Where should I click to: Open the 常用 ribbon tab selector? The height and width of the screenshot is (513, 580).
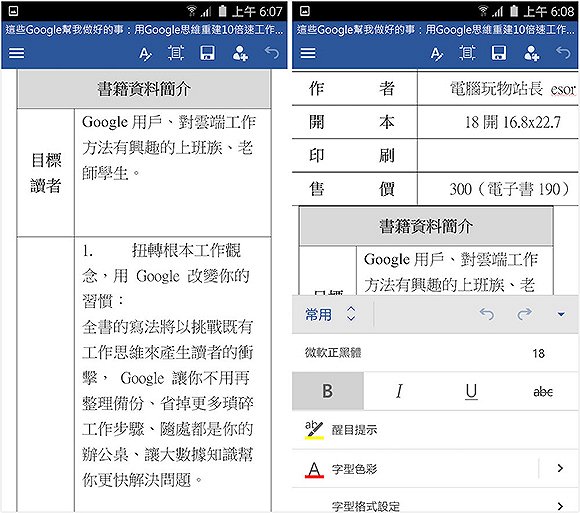click(x=330, y=314)
